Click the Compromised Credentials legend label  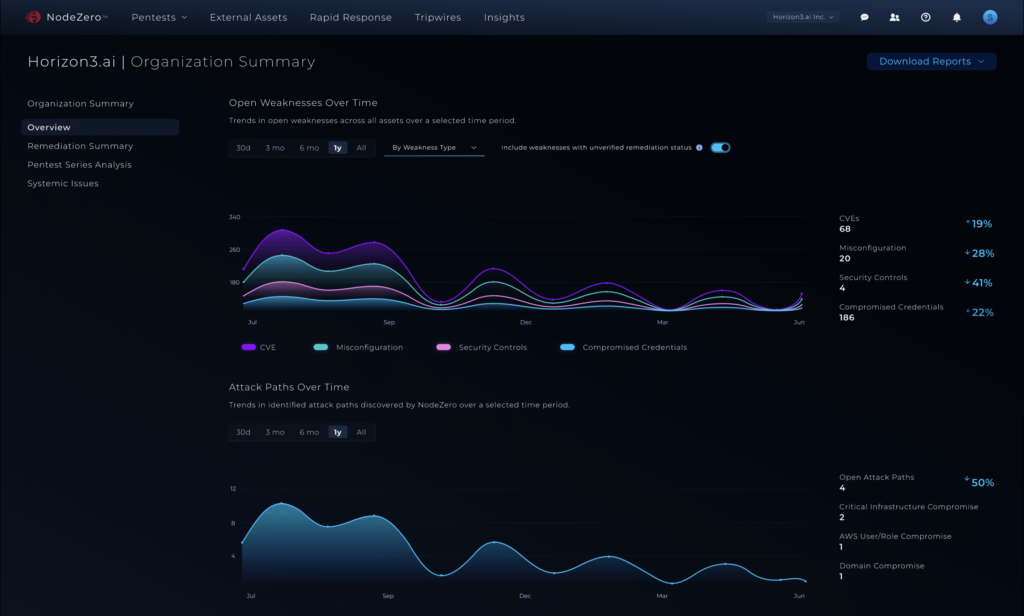tap(635, 348)
